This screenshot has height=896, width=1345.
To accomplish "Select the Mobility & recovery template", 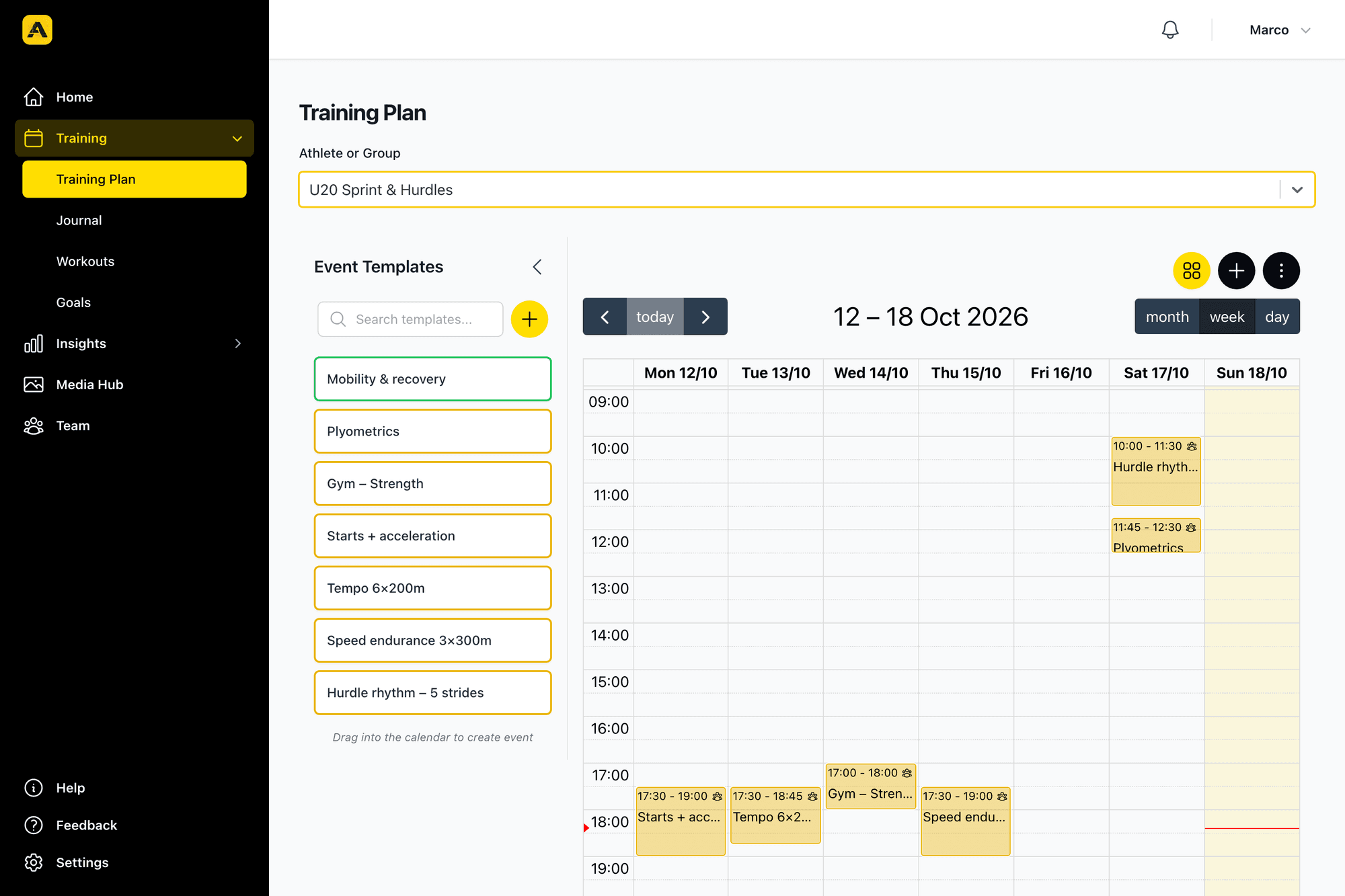I will point(432,379).
